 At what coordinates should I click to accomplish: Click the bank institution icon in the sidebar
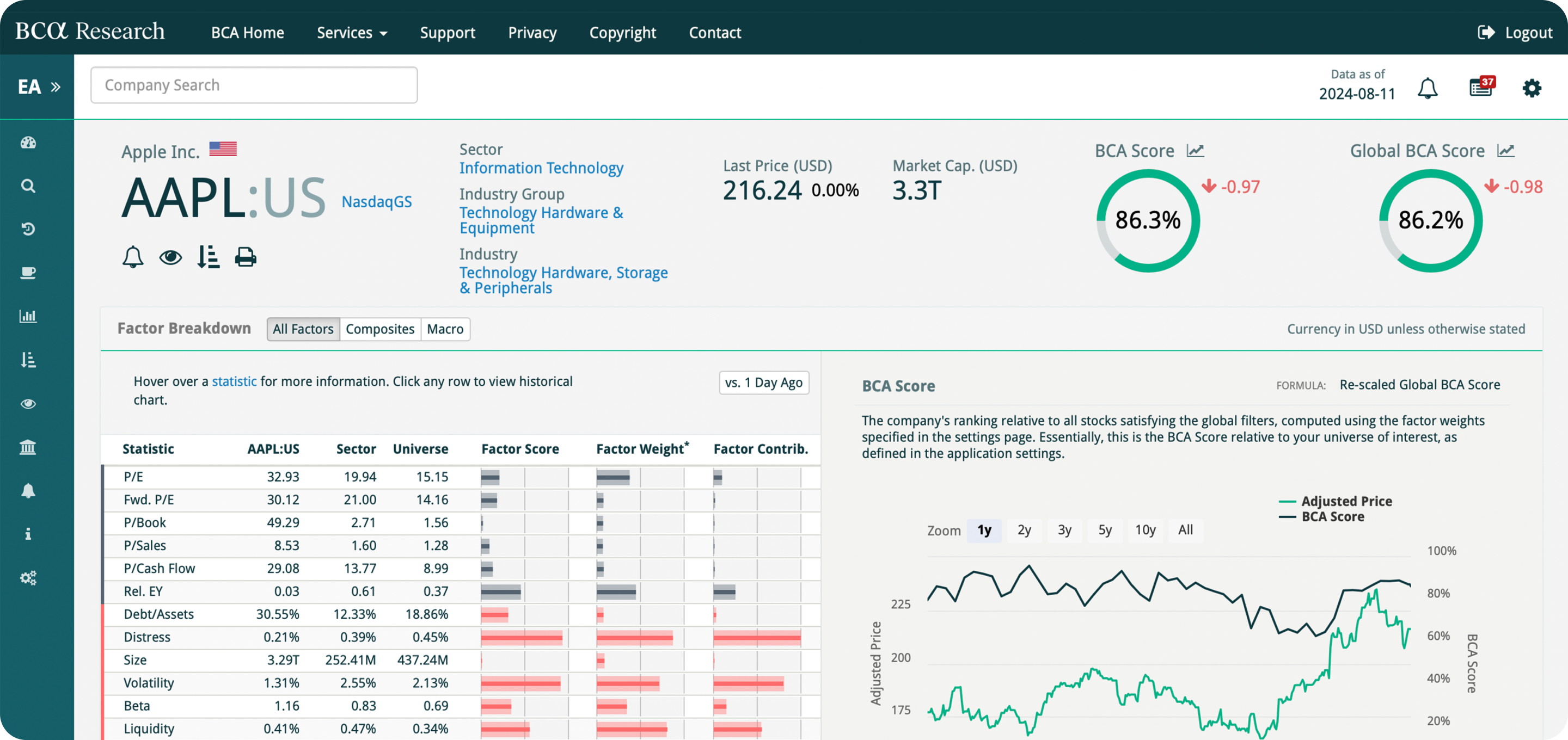pos(28,447)
